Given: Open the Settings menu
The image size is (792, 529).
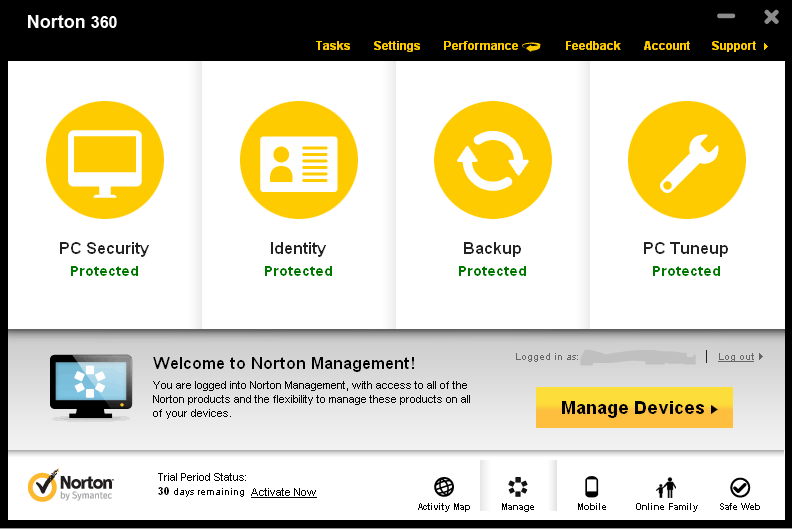Looking at the screenshot, I should click(397, 46).
